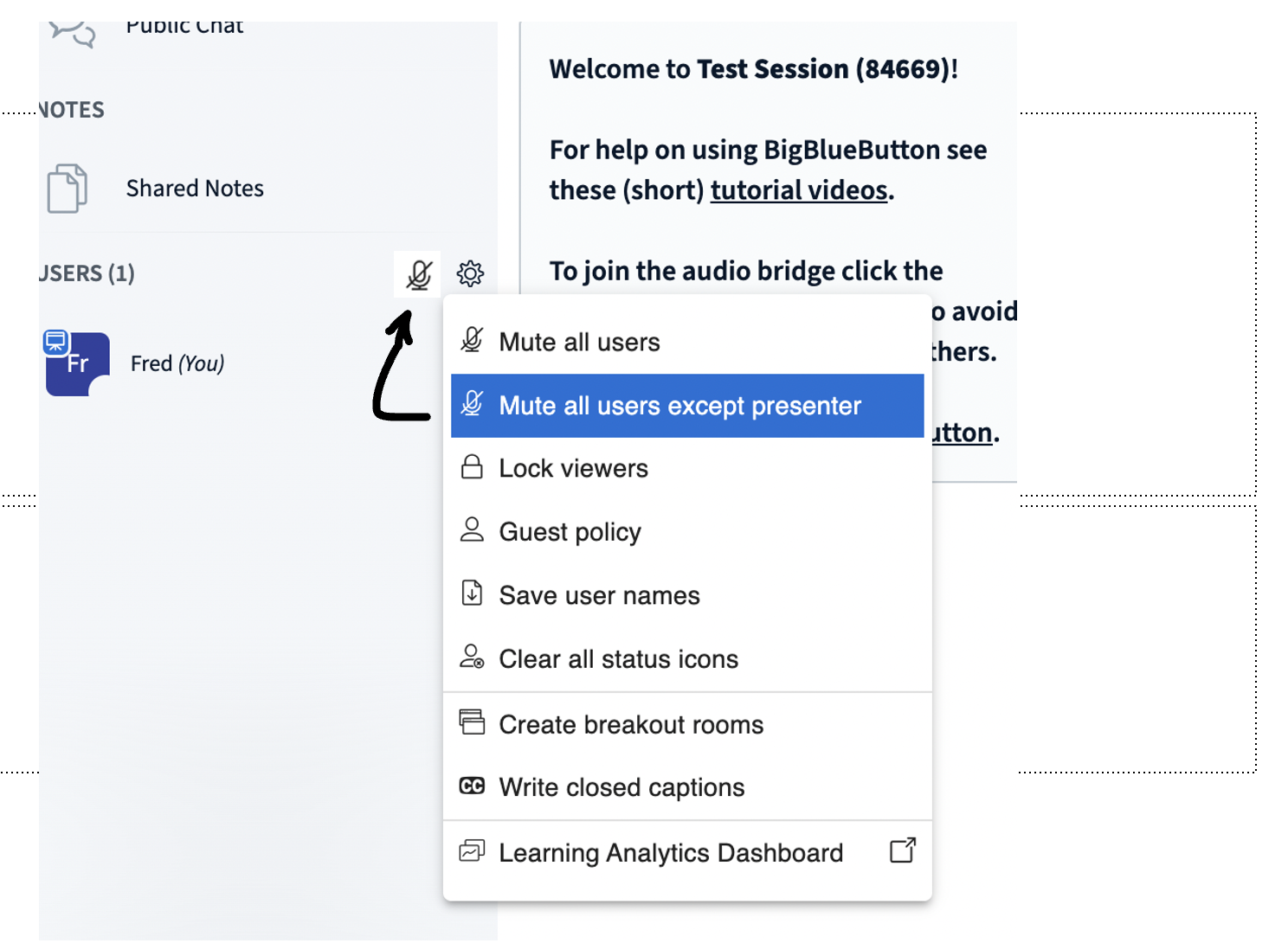This screenshot has width=1288, height=943.
Task: Choose Mute all users from the menu
Action: 578,341
